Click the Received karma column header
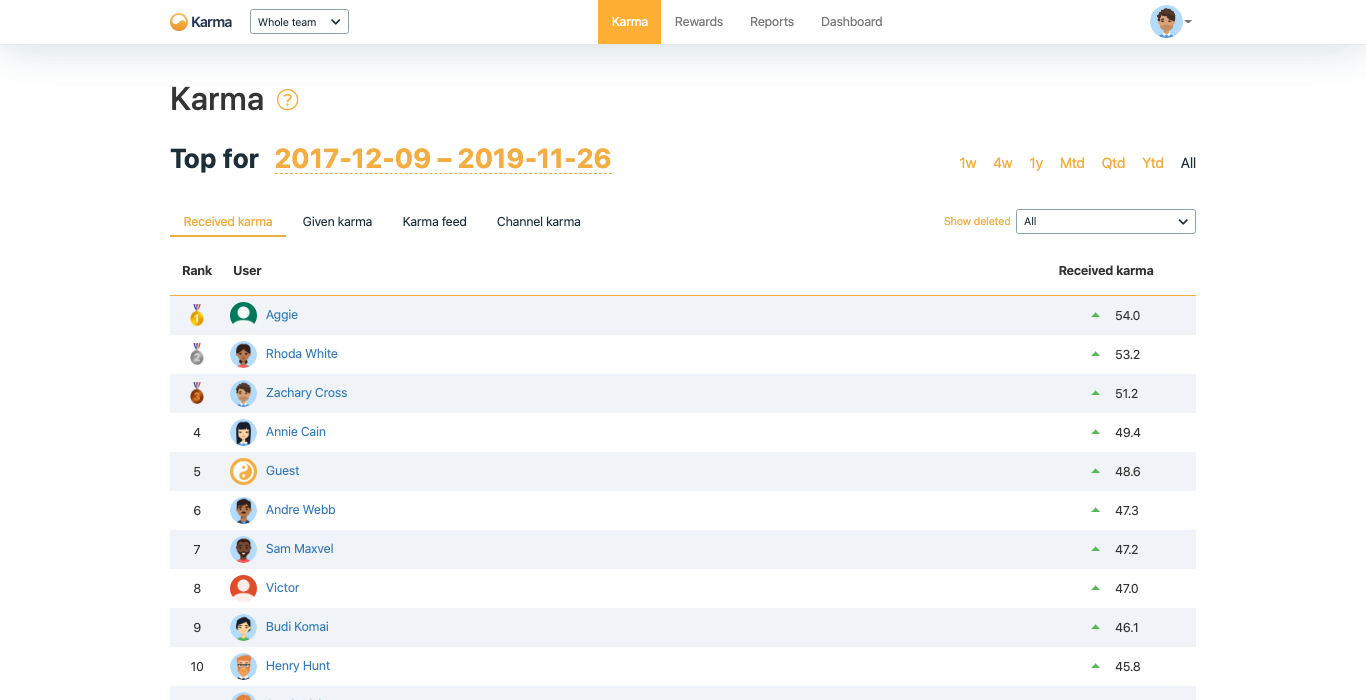 [1106, 271]
